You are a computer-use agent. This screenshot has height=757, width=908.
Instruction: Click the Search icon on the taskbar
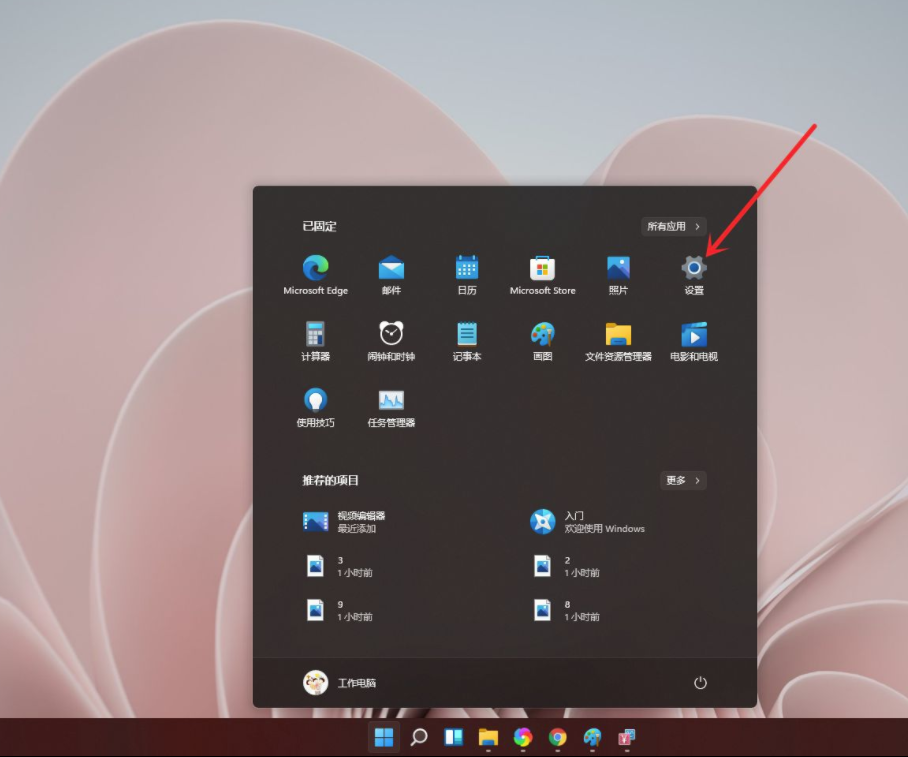coord(418,737)
